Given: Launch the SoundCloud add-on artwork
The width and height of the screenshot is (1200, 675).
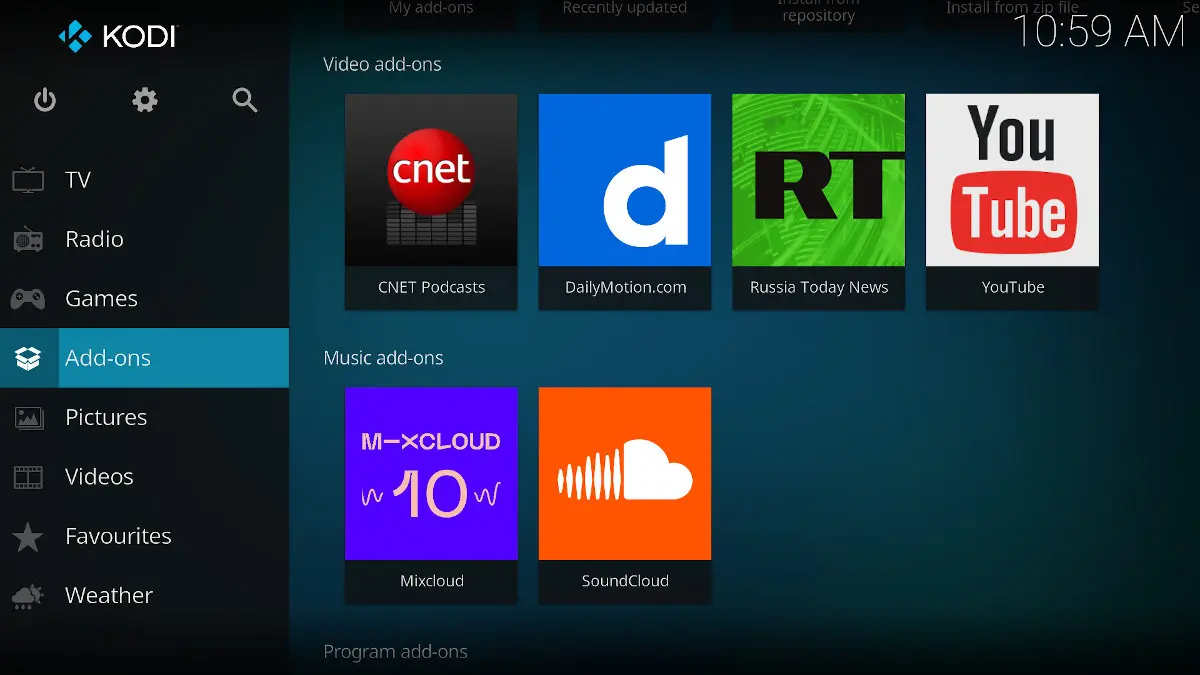Looking at the screenshot, I should tap(625, 473).
